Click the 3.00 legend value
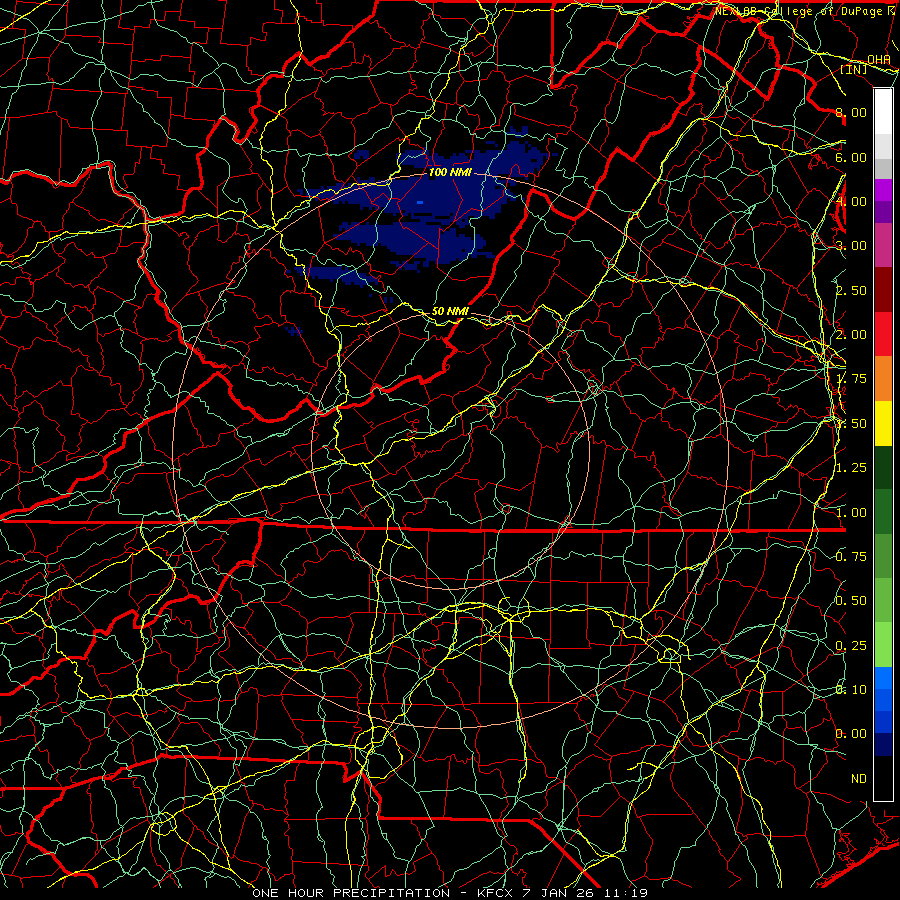This screenshot has width=900, height=900. click(851, 246)
